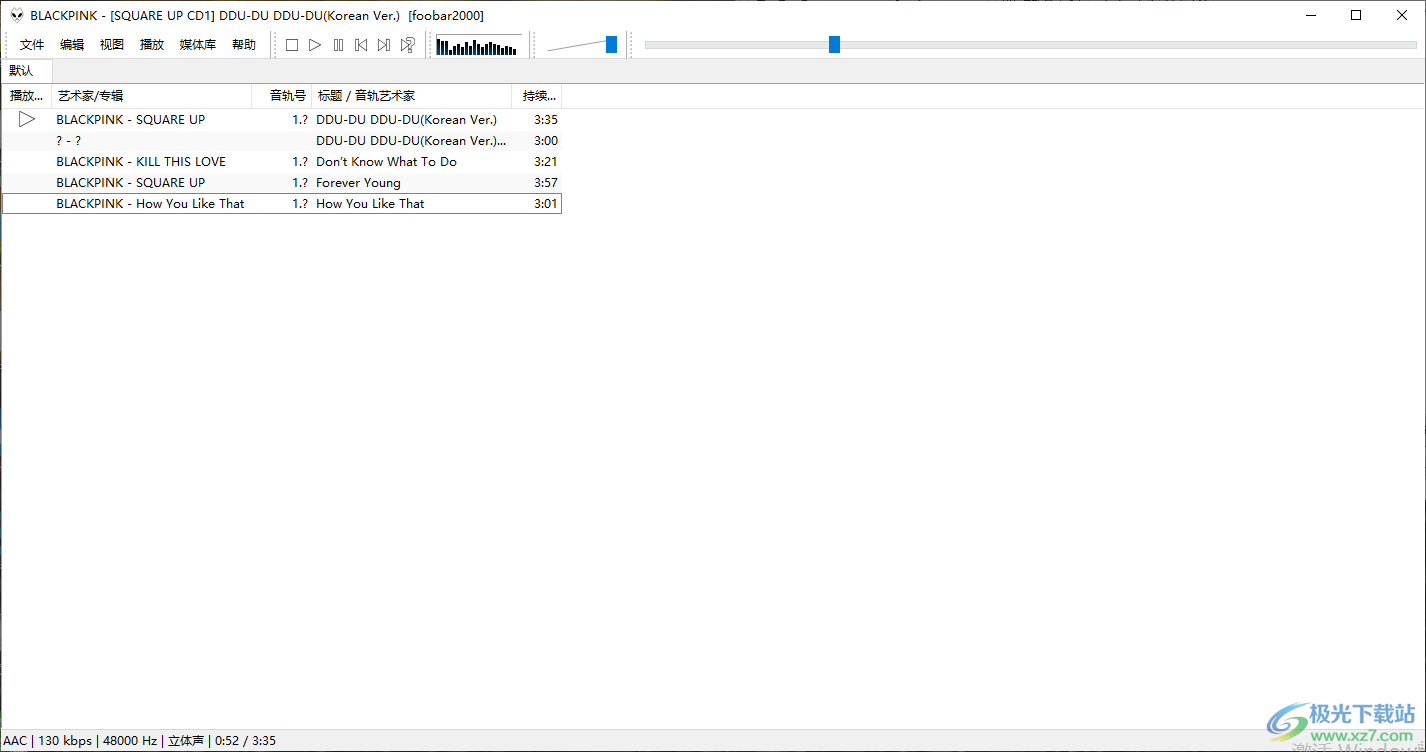
Task: Click status bar AAC codec info
Action: click(x=15, y=741)
